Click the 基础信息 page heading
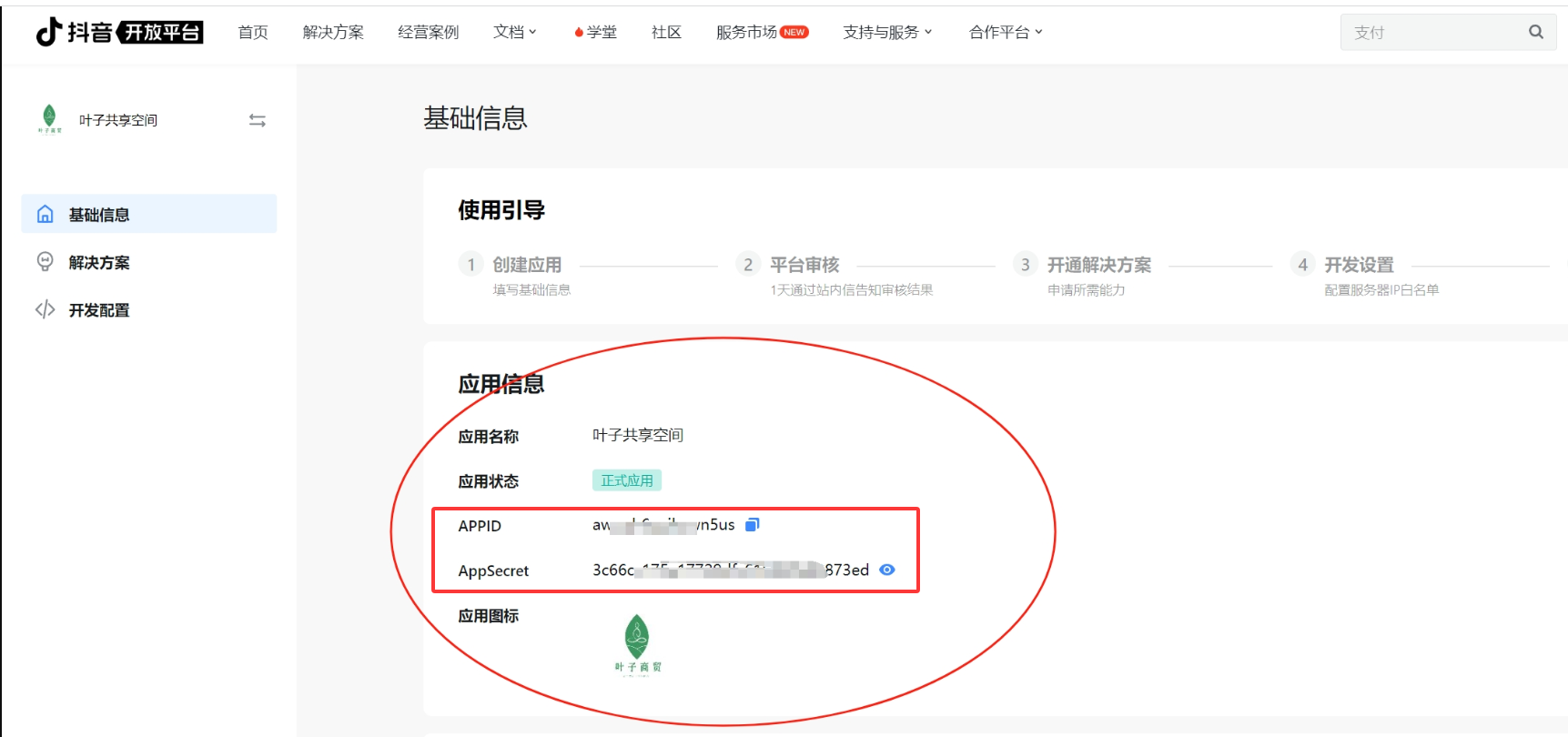 (x=475, y=118)
